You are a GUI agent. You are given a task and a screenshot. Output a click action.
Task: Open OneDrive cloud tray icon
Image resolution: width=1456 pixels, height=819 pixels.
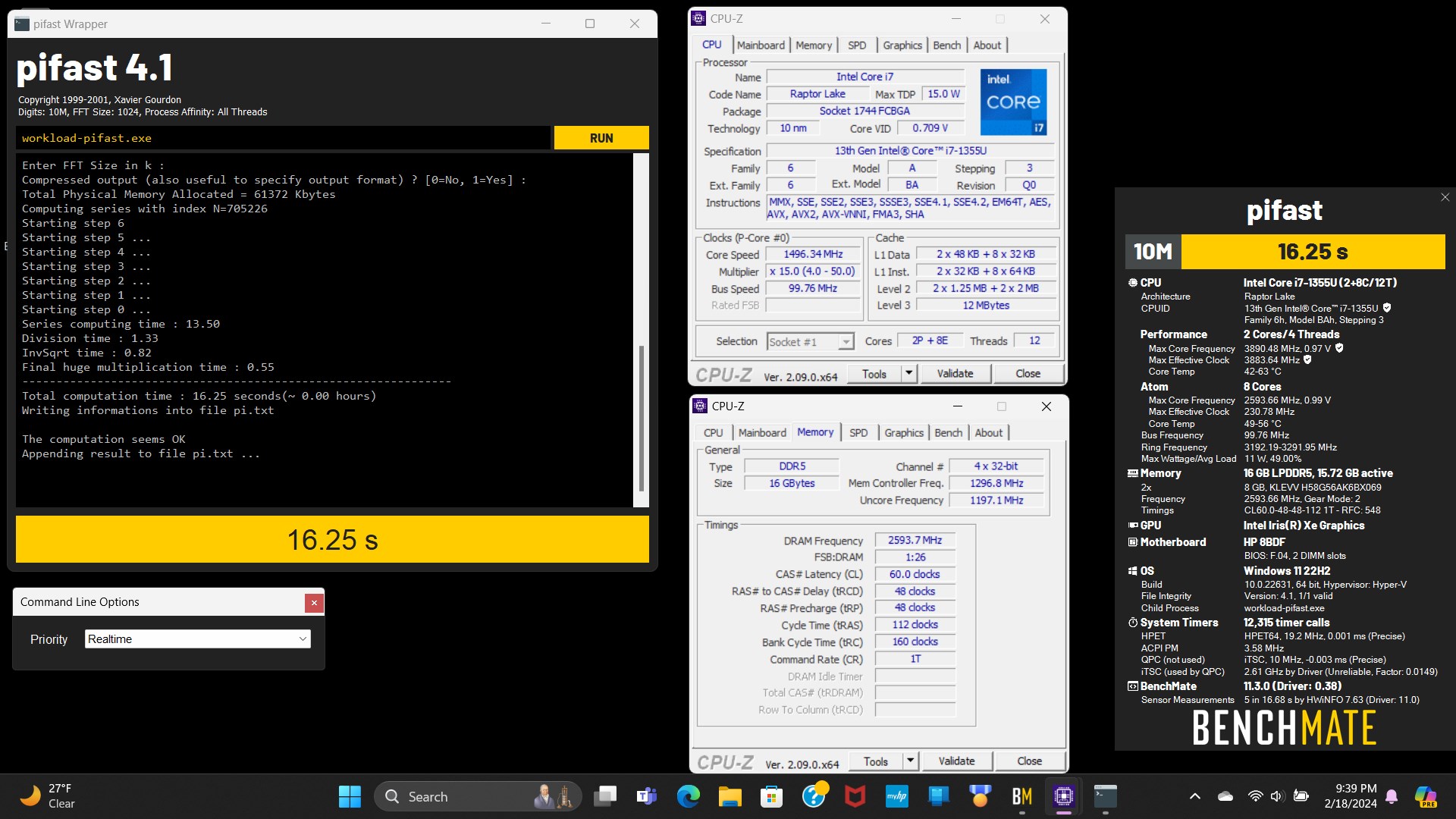1225,796
